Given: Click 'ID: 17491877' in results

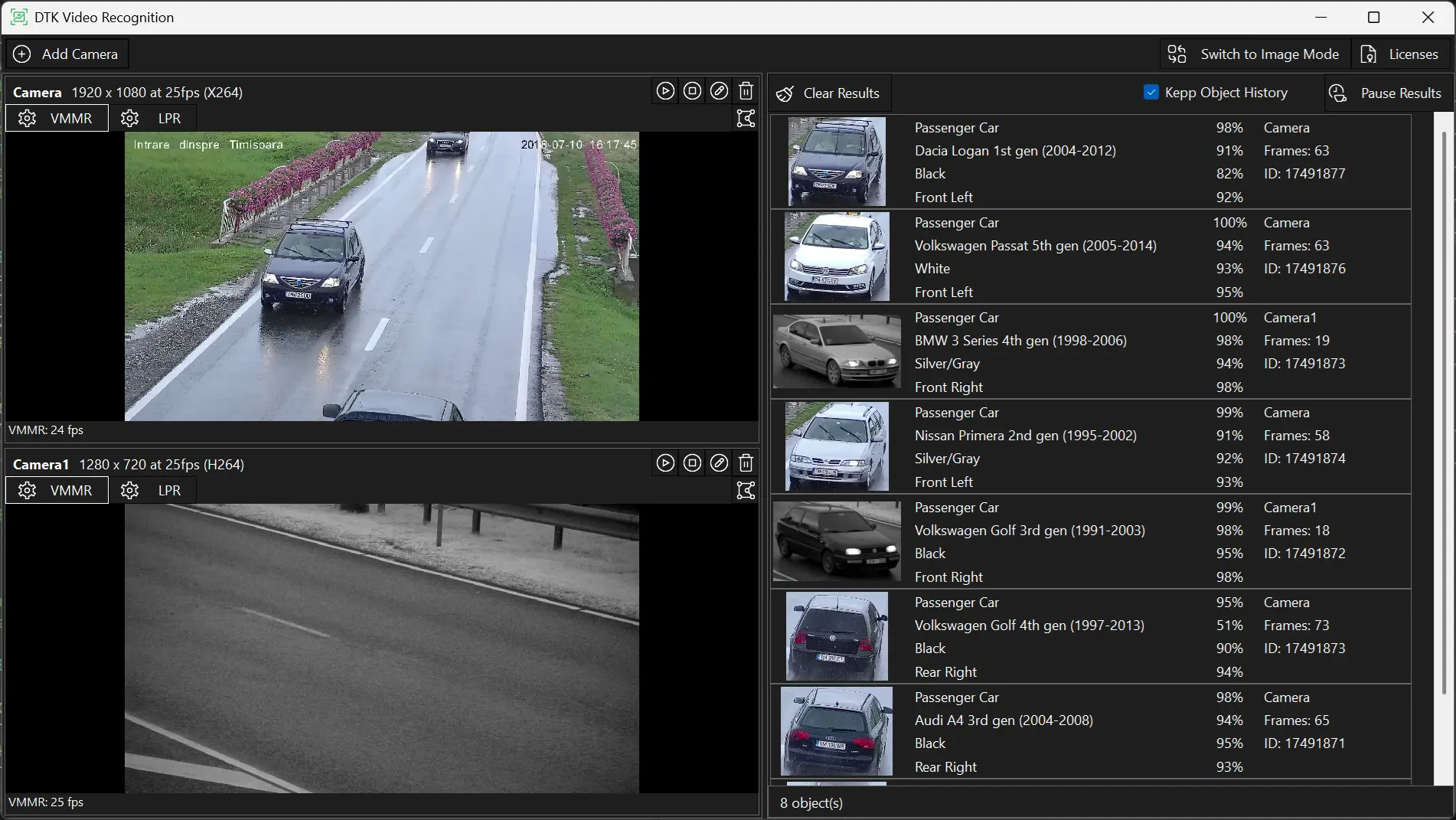Looking at the screenshot, I should tap(1304, 174).
